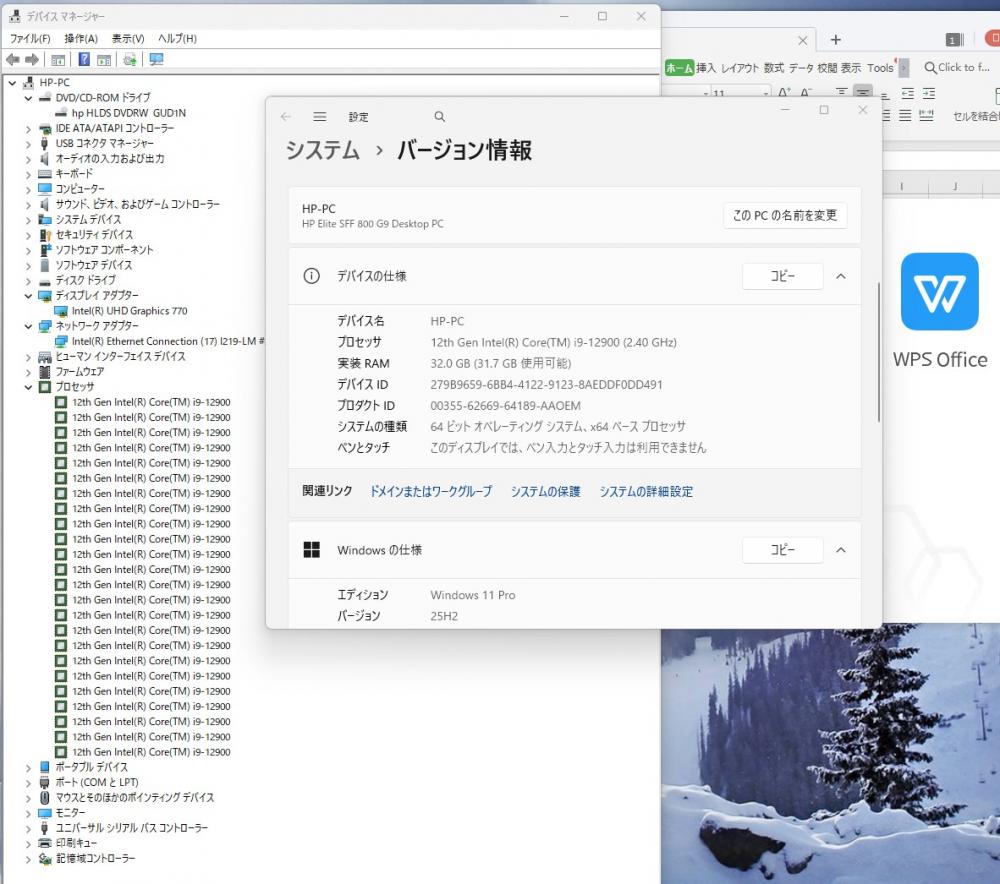Image resolution: width=1000 pixels, height=884 pixels.
Task: Open ヘルプ(H) menu in Device Manager
Action: [x=177, y=38]
